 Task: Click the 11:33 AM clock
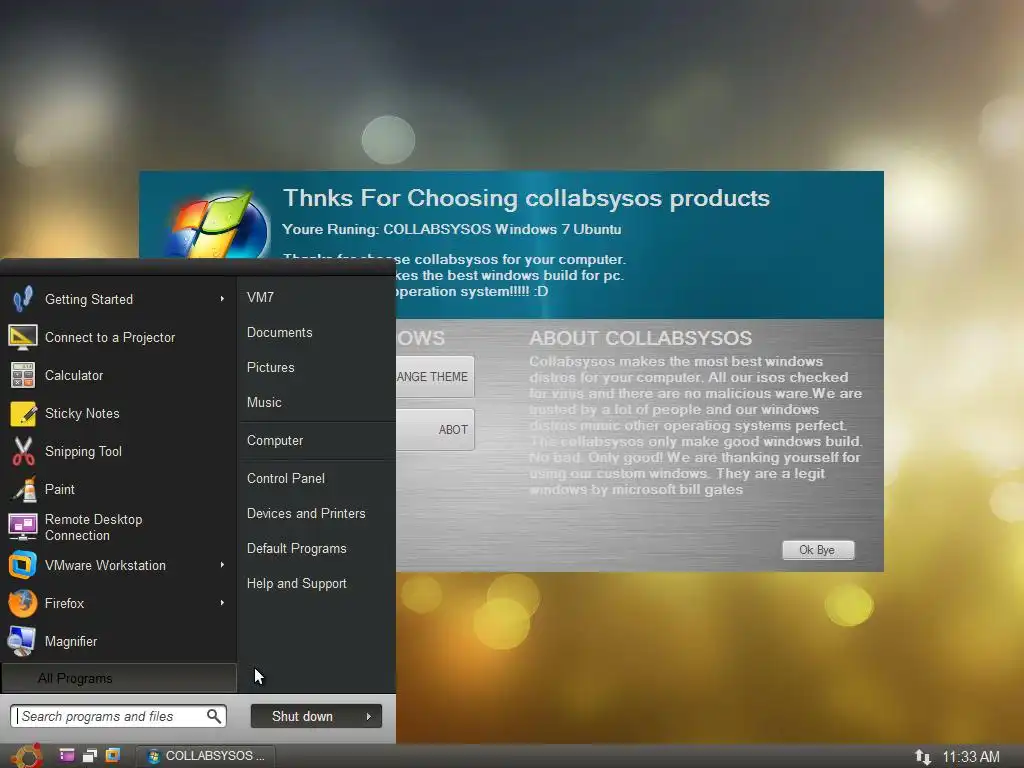970,757
